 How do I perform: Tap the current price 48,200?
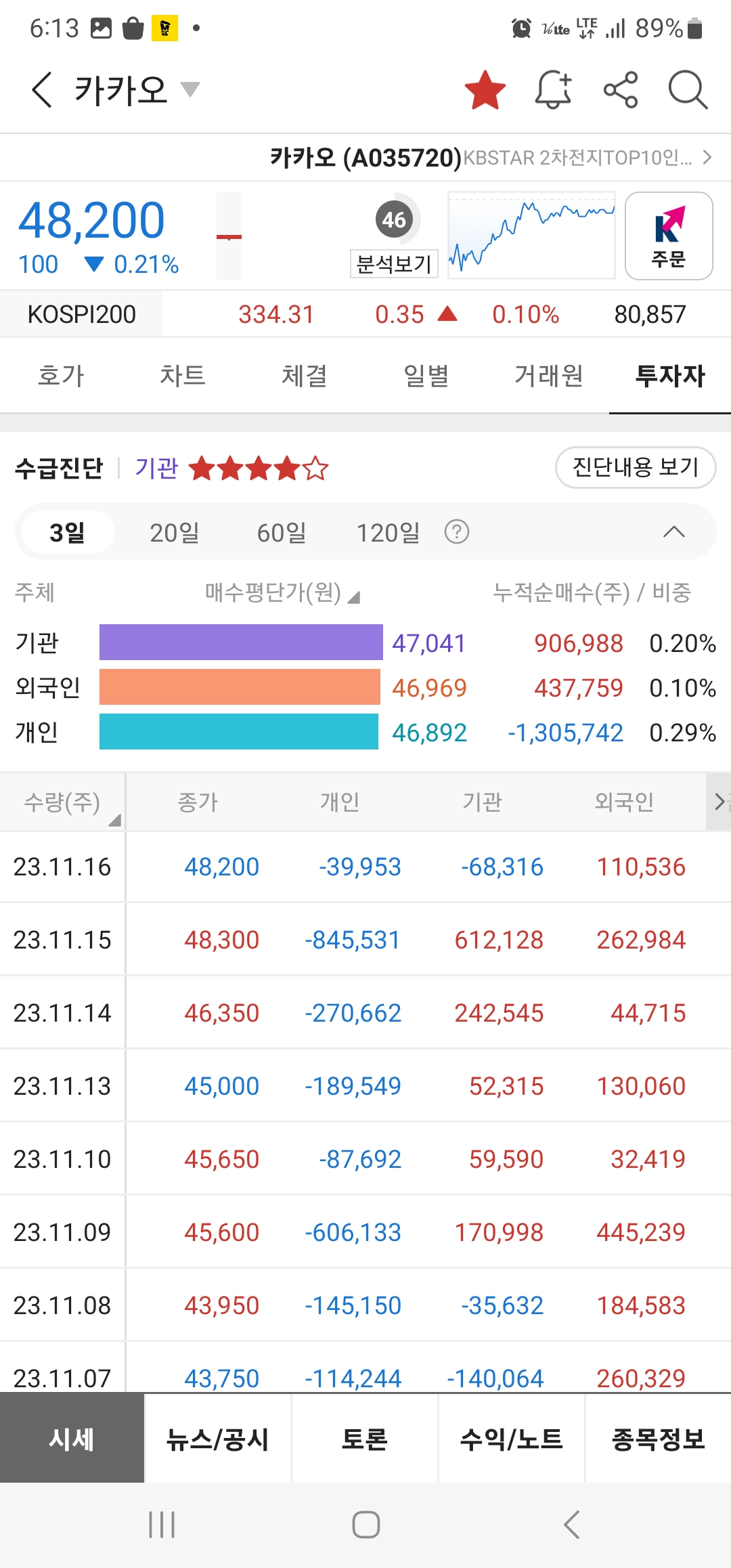[91, 221]
